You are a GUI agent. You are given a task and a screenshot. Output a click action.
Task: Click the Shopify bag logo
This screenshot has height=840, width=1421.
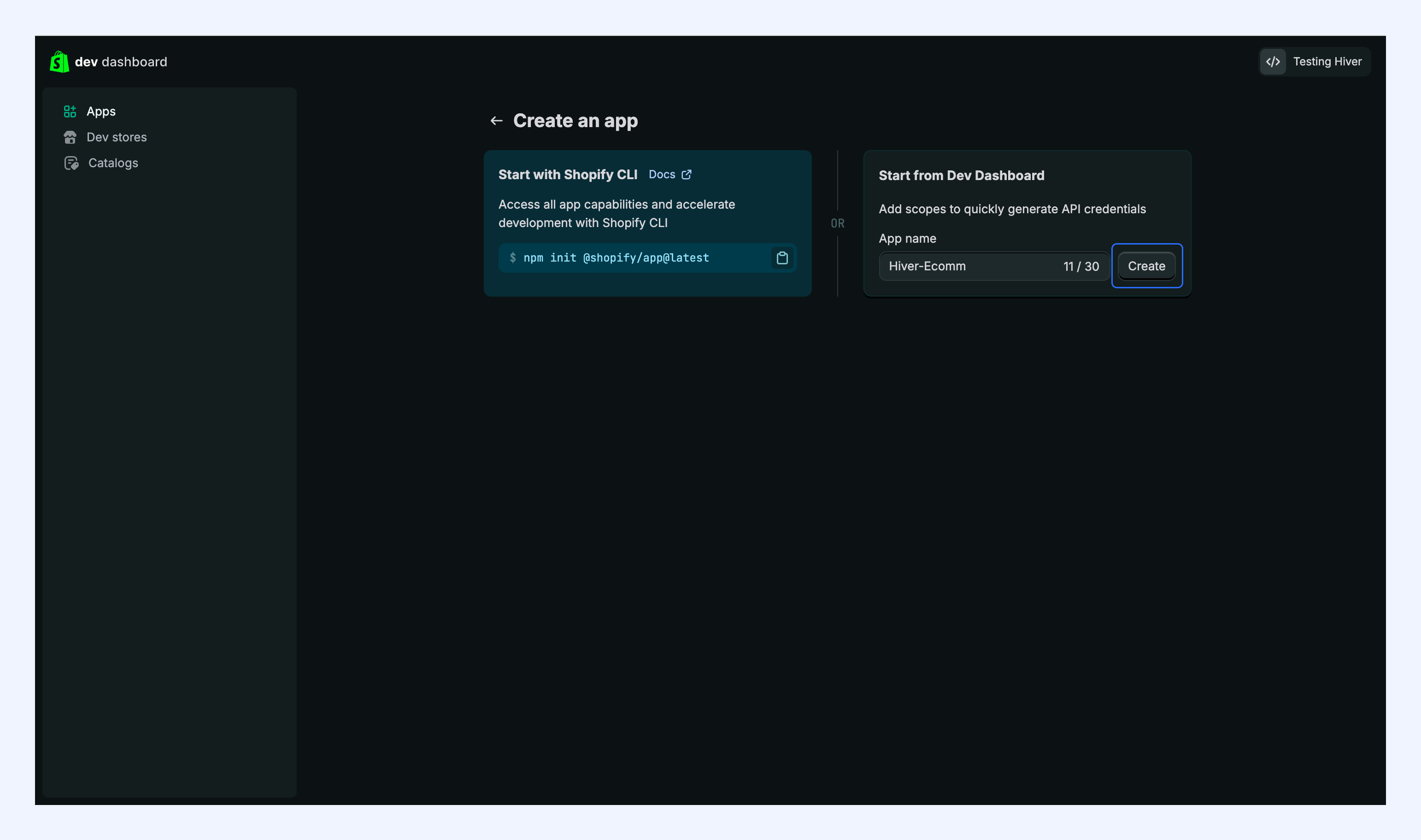click(59, 62)
